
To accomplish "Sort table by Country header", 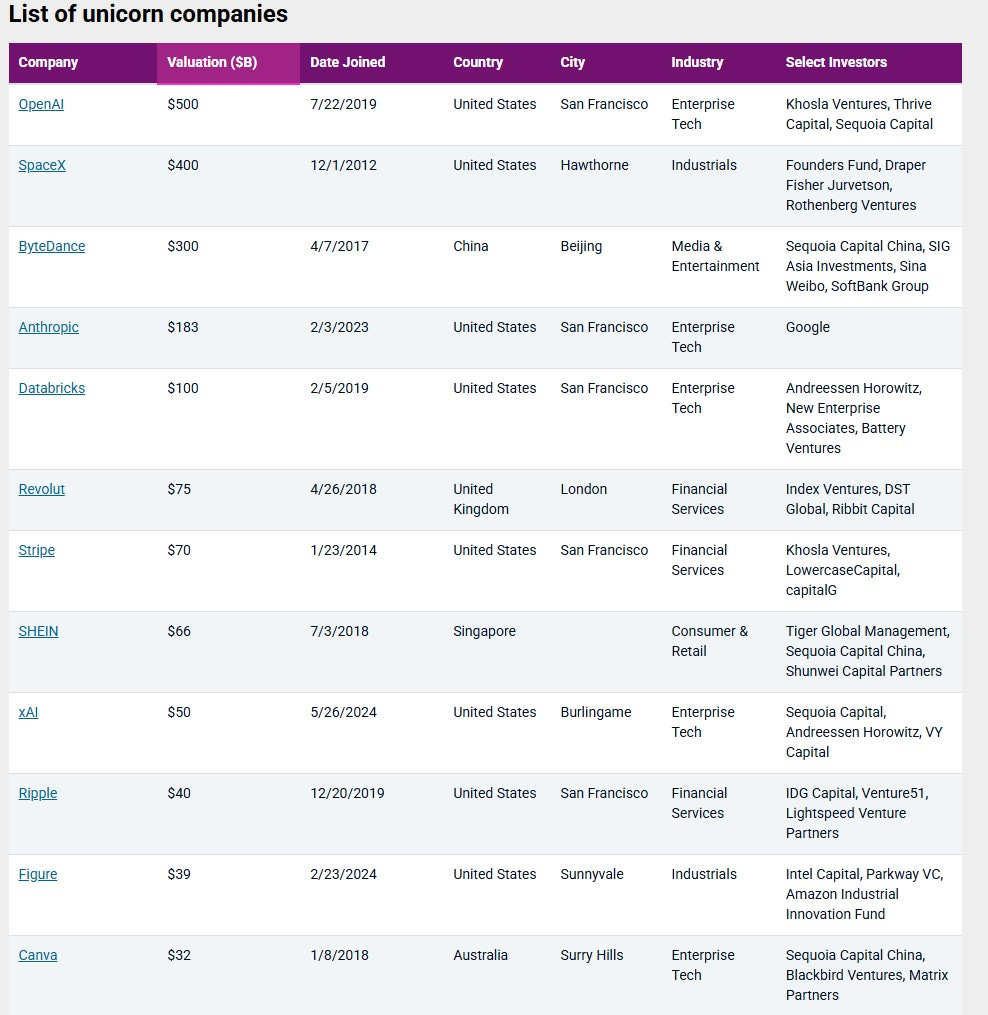I will pyautogui.click(x=478, y=62).
